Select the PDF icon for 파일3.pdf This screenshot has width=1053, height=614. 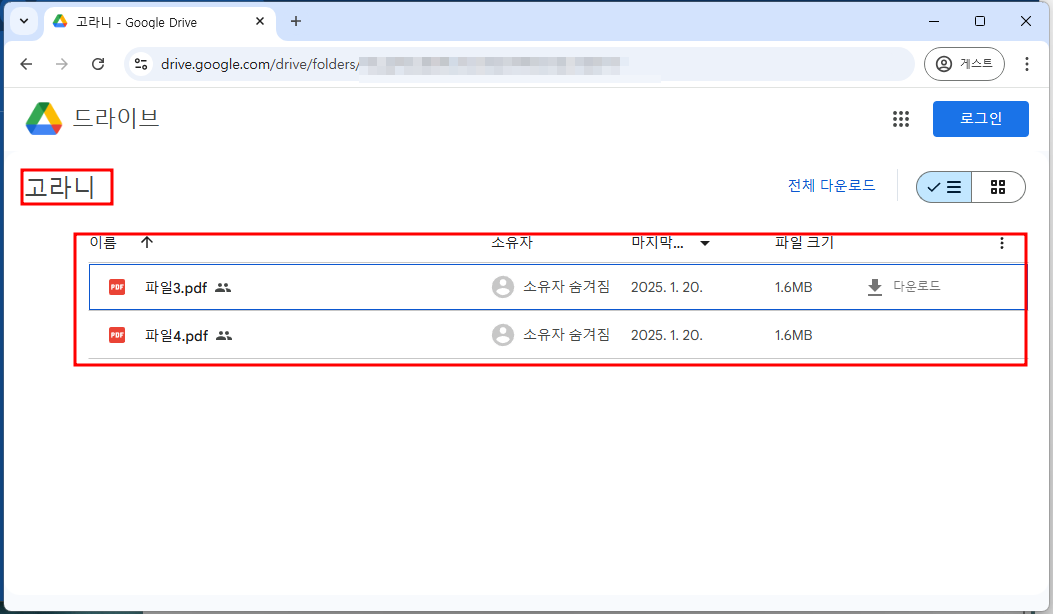[x=116, y=286]
